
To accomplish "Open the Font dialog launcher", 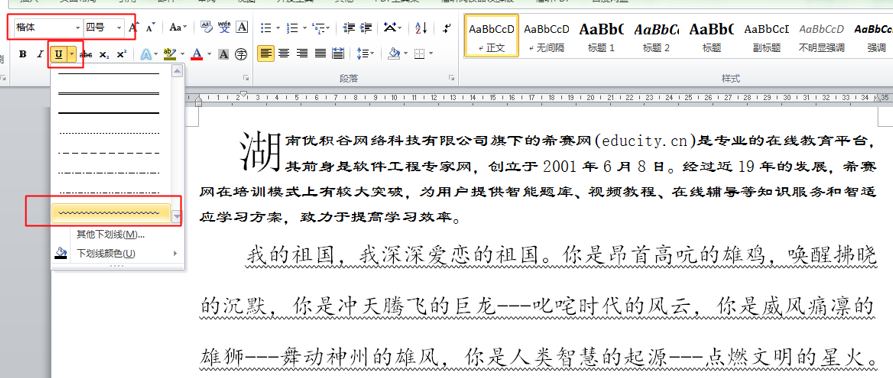I will pyautogui.click(x=246, y=77).
